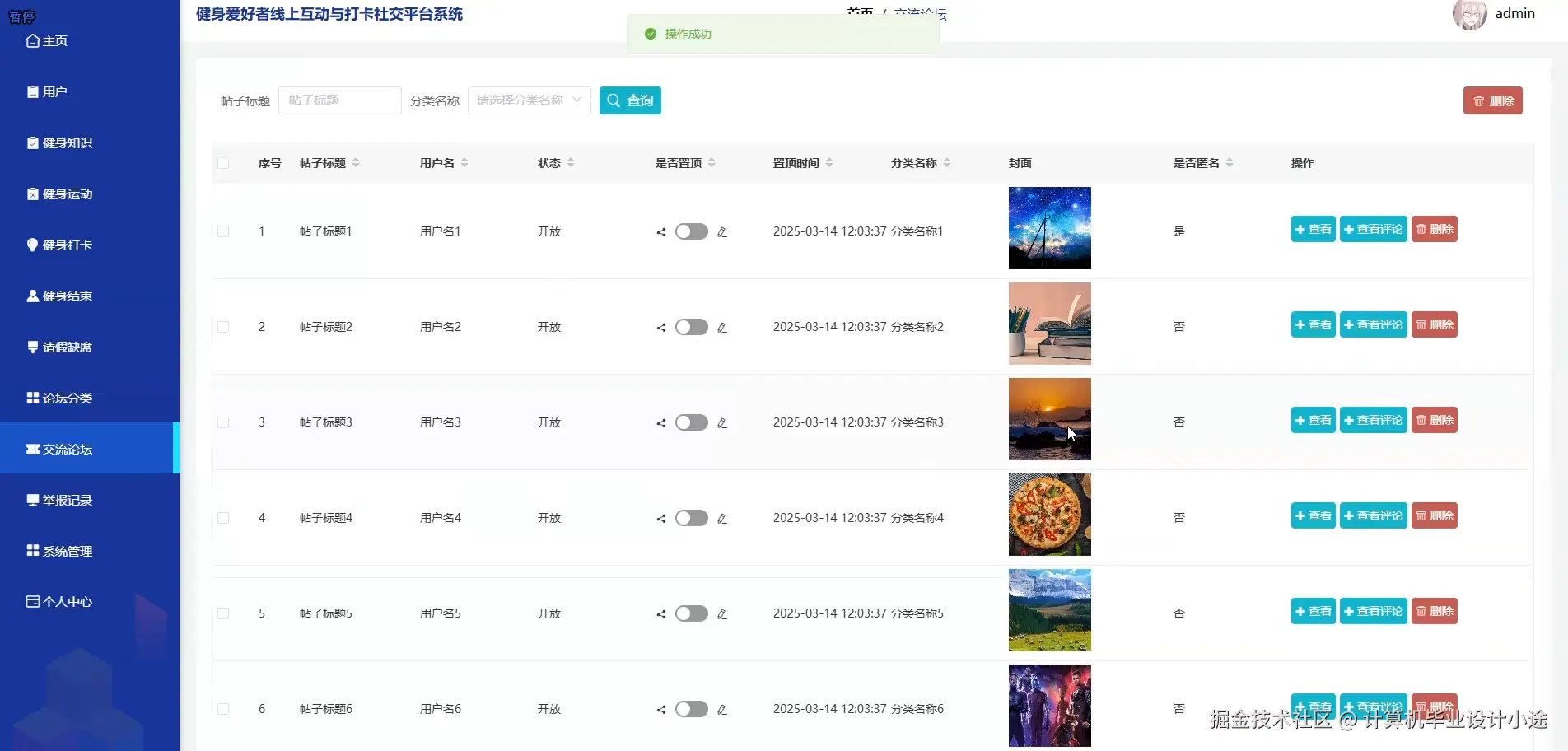The image size is (1568, 751).
Task: Sort table by 帖子标题 column
Action: click(x=356, y=163)
